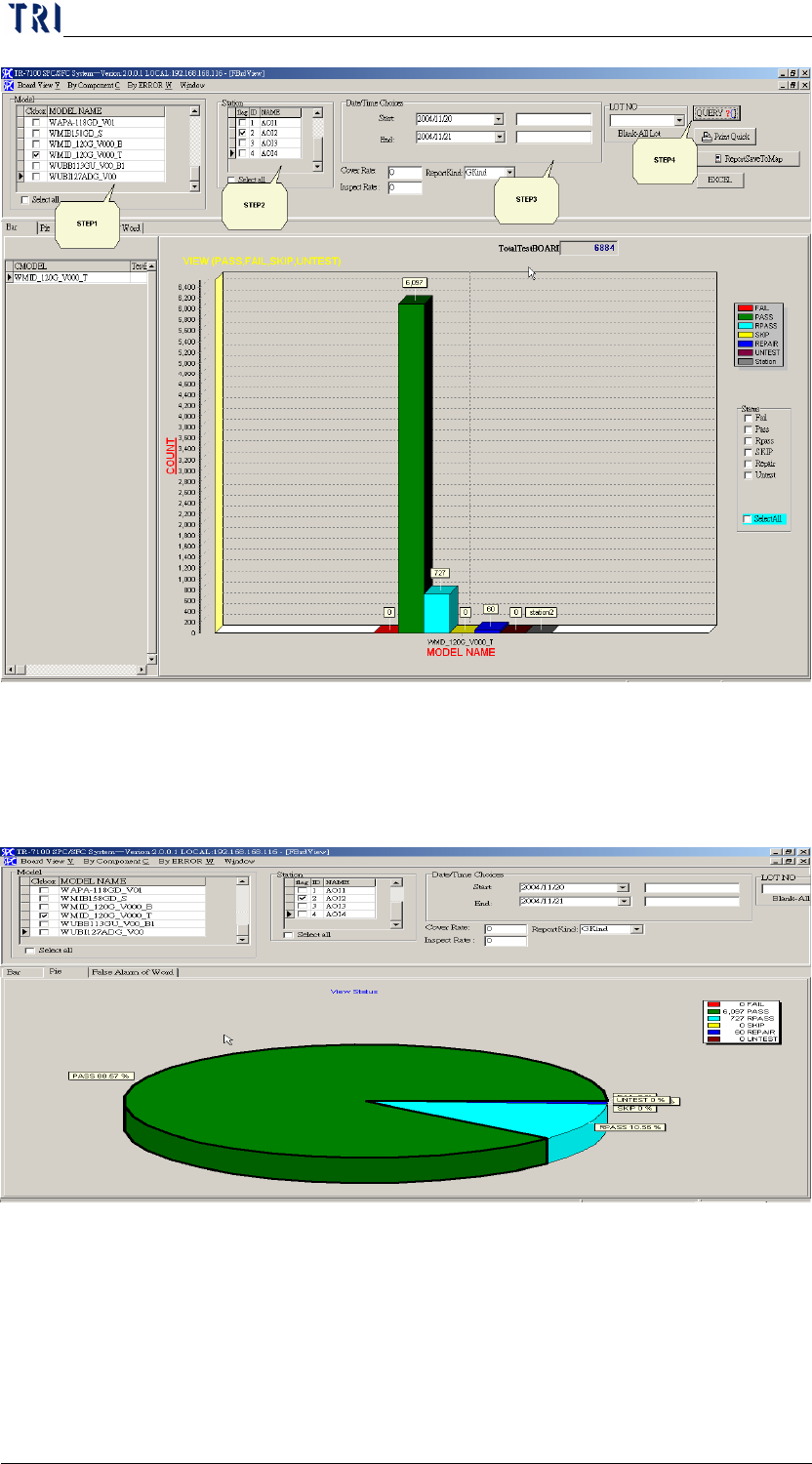Click the PASS 88.57 % pie label

(101, 1076)
